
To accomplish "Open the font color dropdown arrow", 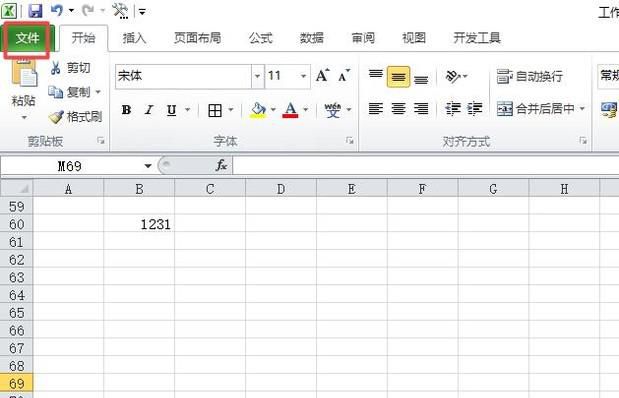I will click(x=306, y=110).
